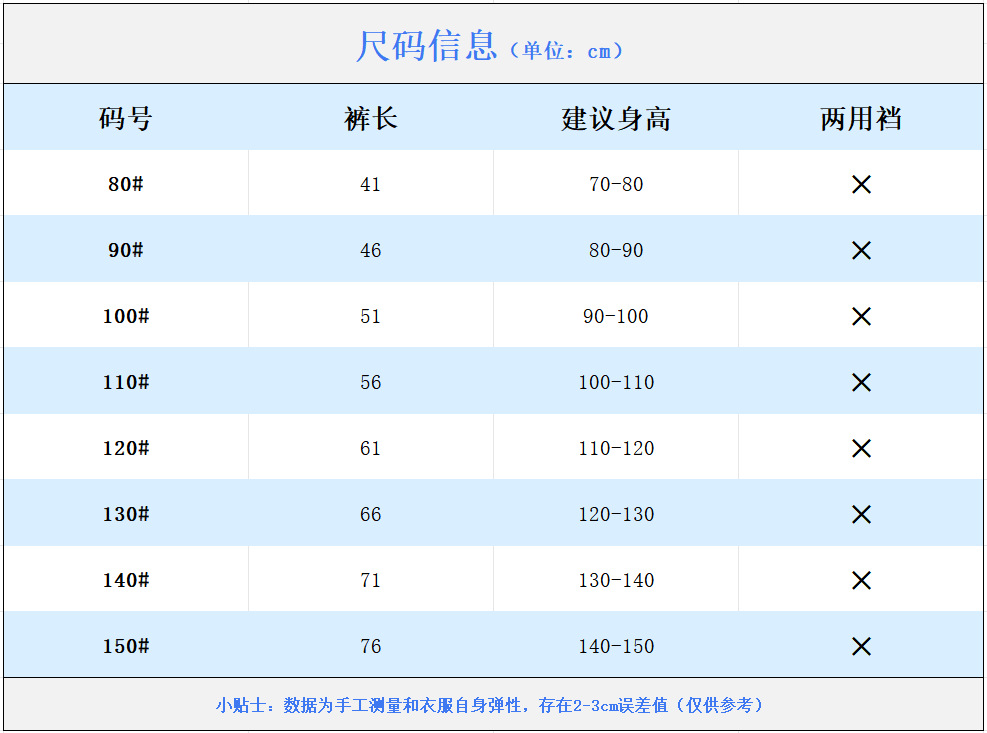The width and height of the screenshot is (987, 733).
Task: Click the title 尺码信息
Action: tap(426, 46)
